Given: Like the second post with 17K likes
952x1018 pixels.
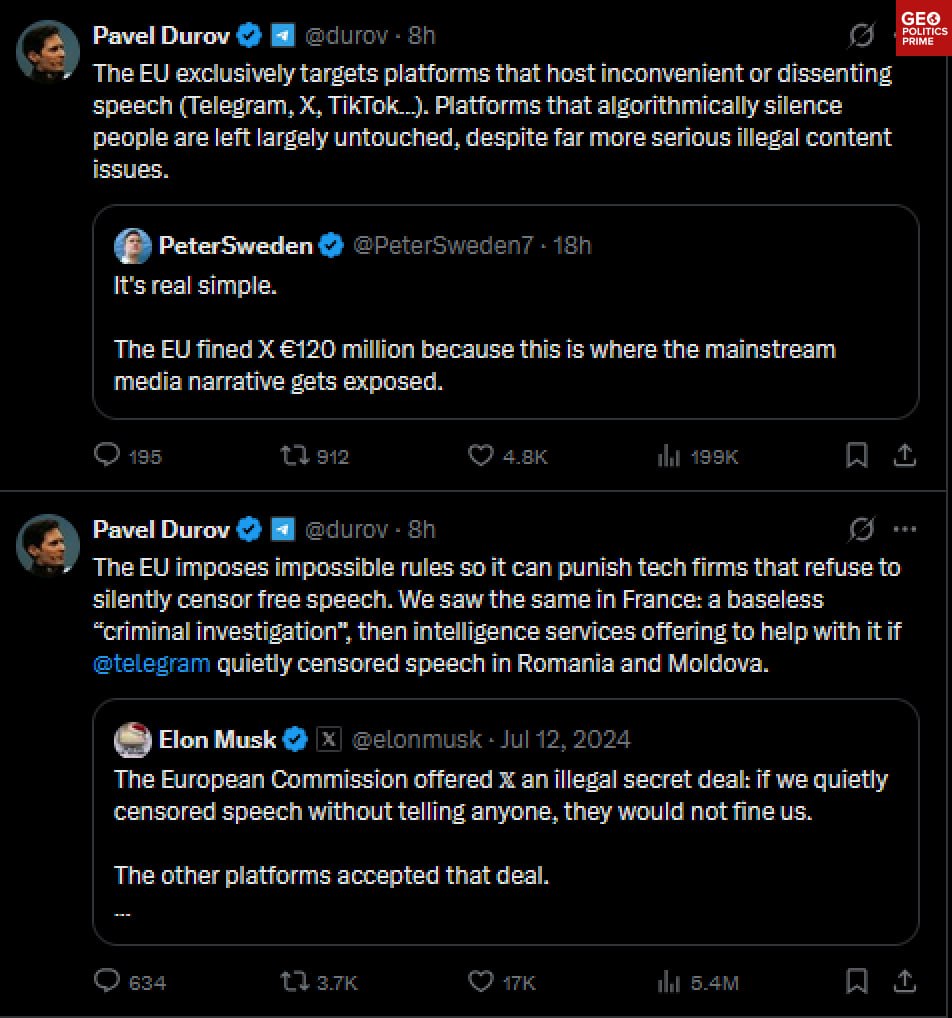Looking at the screenshot, I should (x=481, y=981).
